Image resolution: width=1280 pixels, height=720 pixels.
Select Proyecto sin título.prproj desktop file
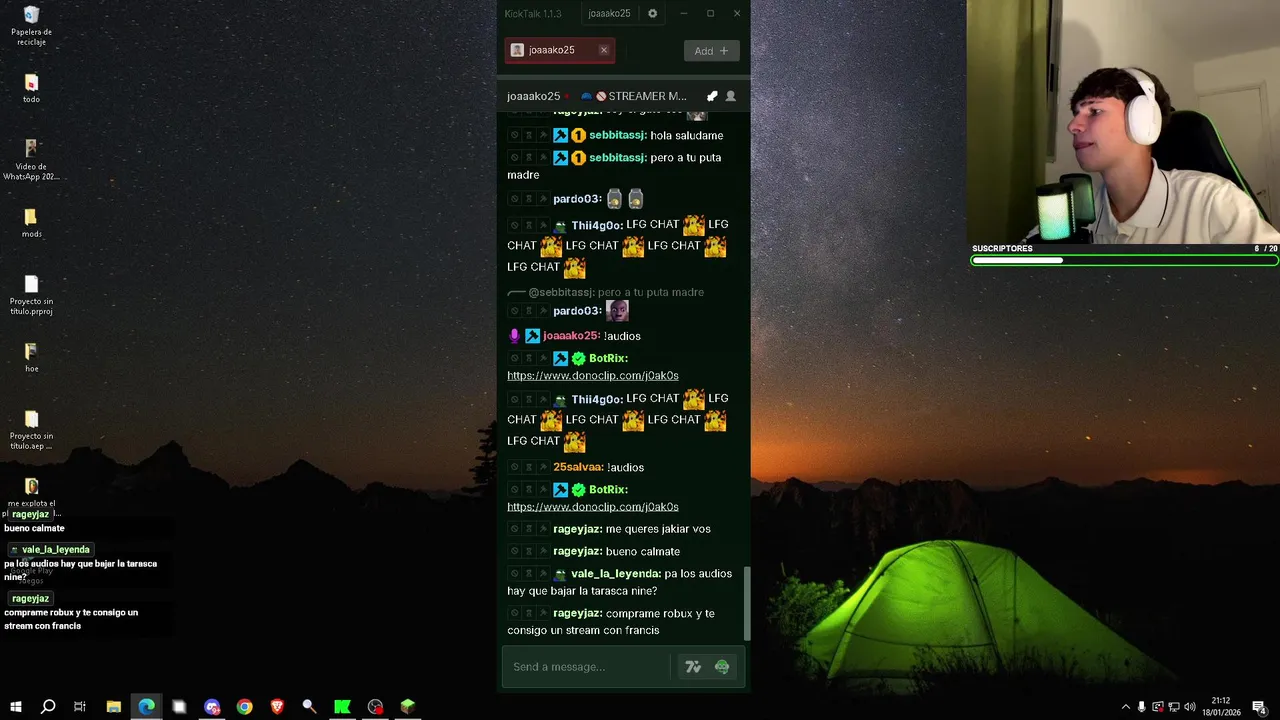tap(31, 295)
